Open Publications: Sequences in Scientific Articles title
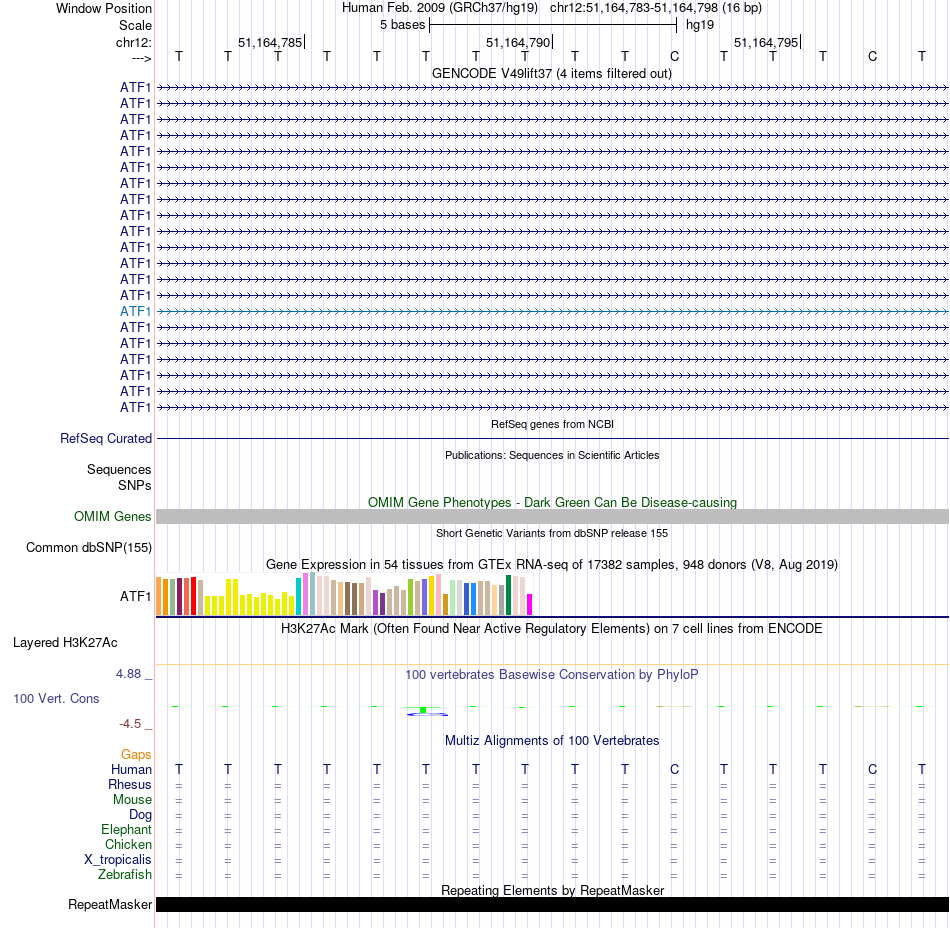The width and height of the screenshot is (950, 928). tap(552, 455)
